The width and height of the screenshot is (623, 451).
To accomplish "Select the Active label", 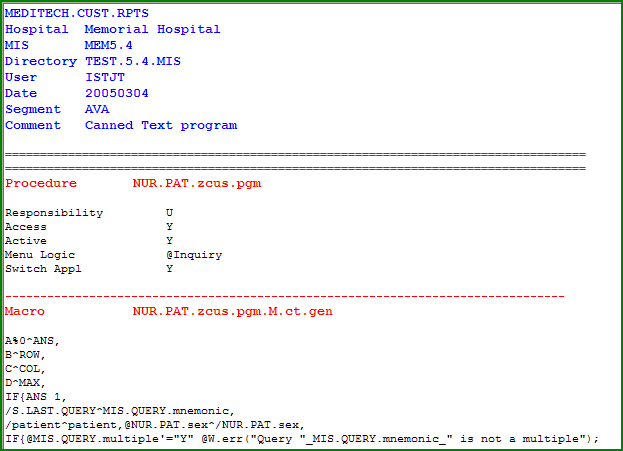I will tap(26, 240).
